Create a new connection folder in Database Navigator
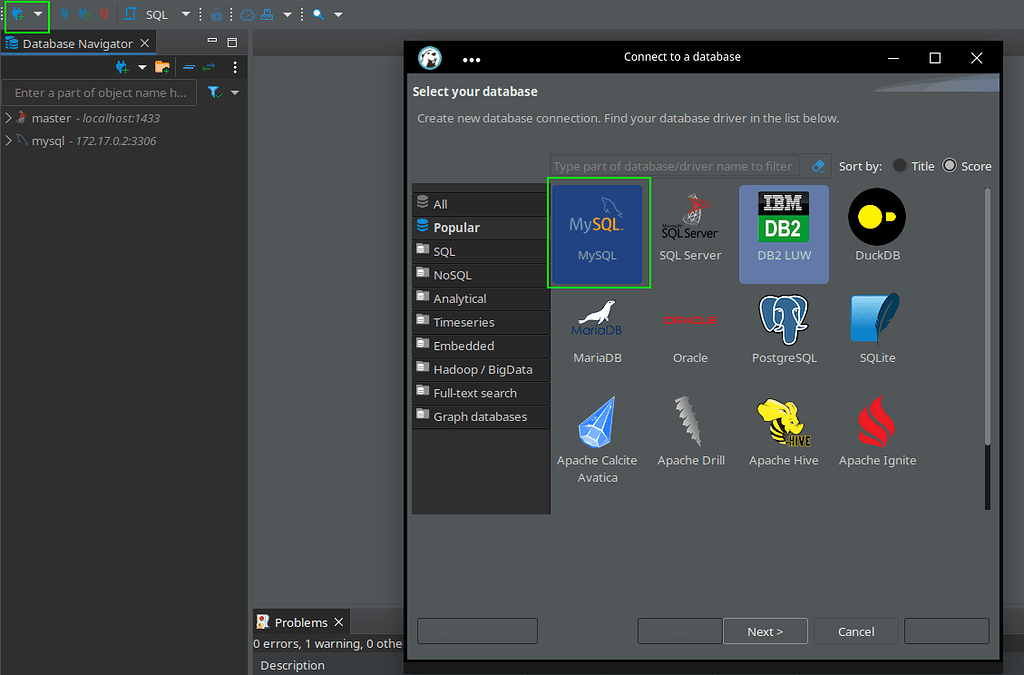This screenshot has height=675, width=1024. (162, 64)
